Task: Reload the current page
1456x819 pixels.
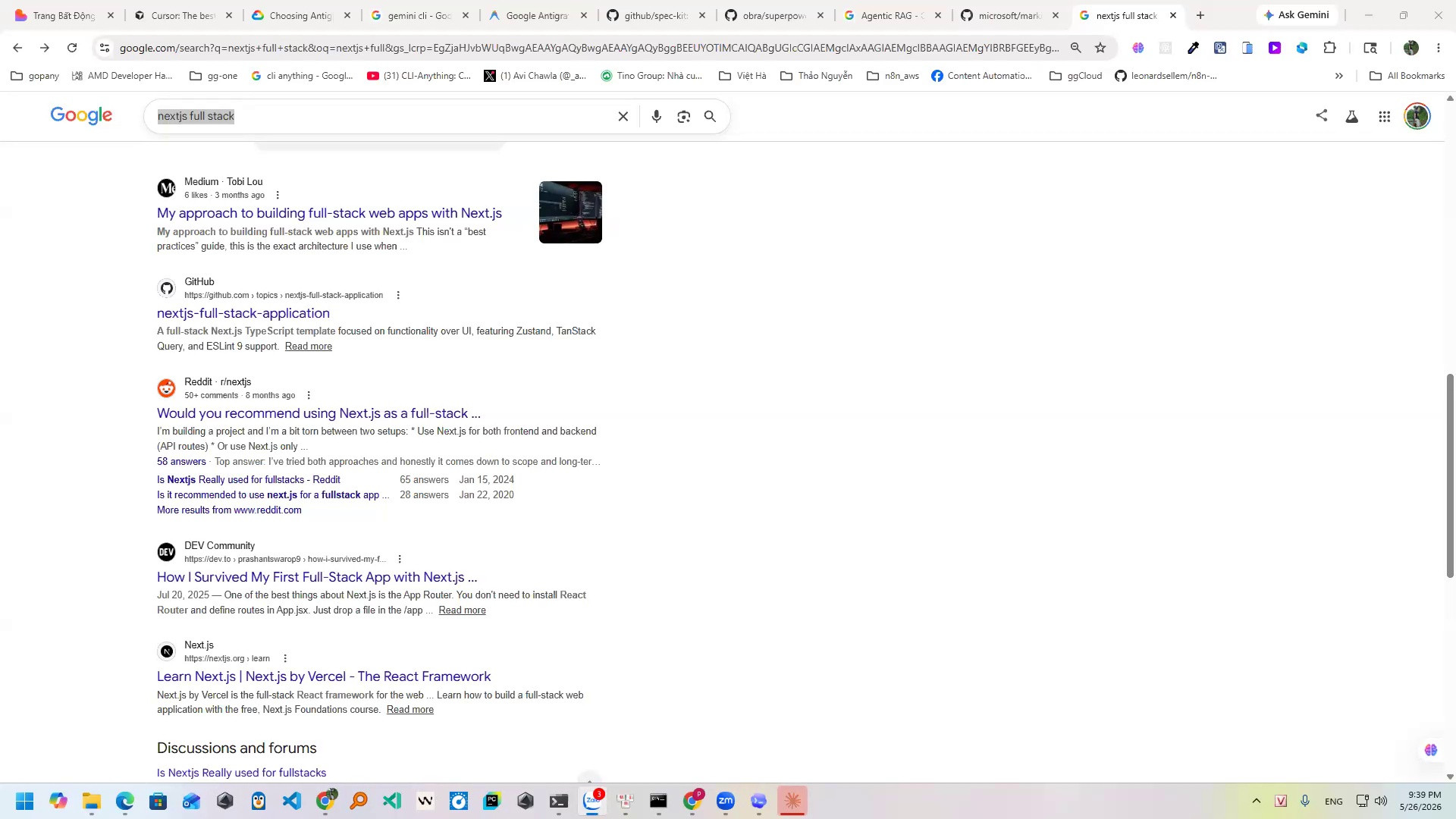Action: pos(72,48)
